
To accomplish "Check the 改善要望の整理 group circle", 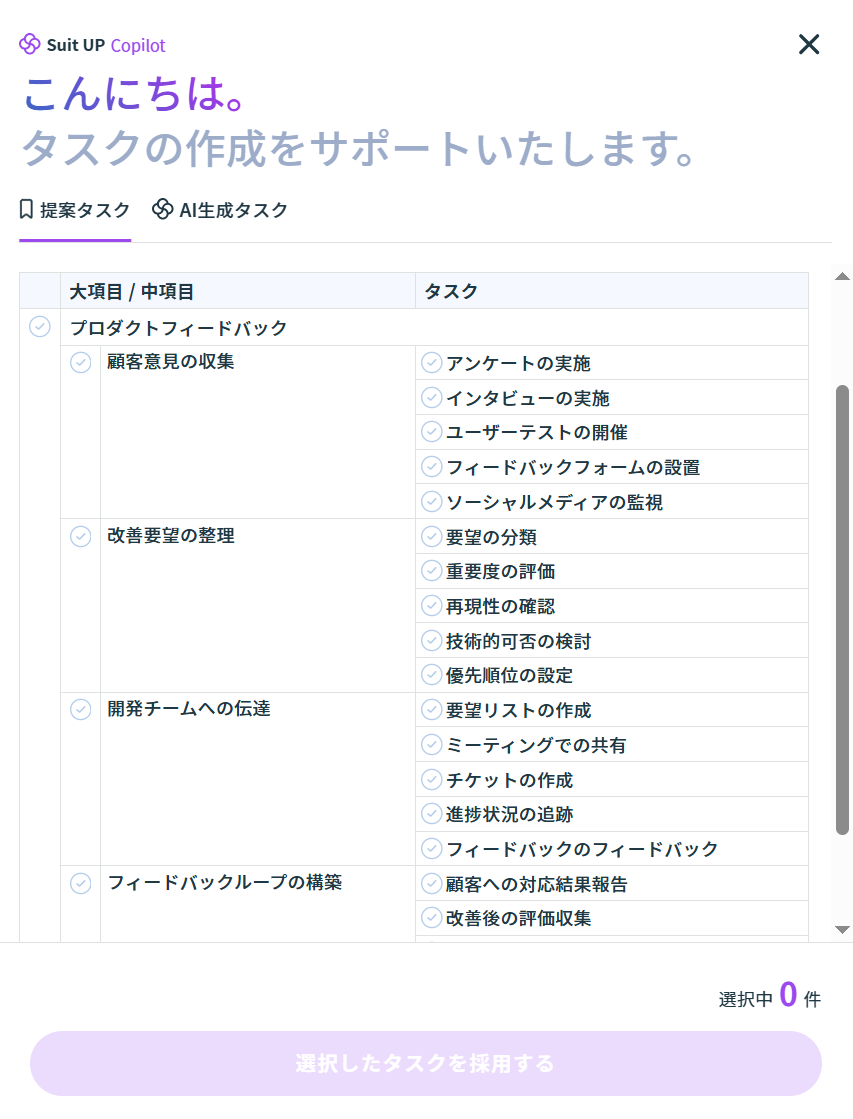I will (x=81, y=536).
